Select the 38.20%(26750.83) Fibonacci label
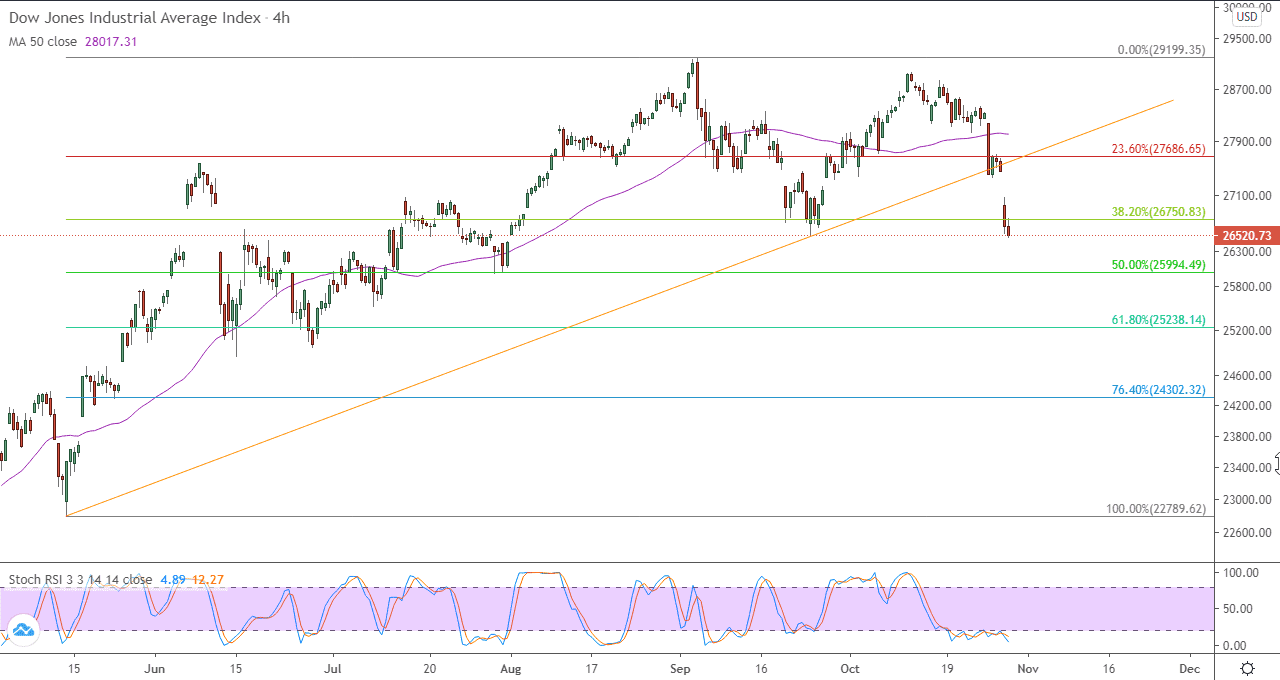This screenshot has width=1280, height=680. pyautogui.click(x=1159, y=212)
